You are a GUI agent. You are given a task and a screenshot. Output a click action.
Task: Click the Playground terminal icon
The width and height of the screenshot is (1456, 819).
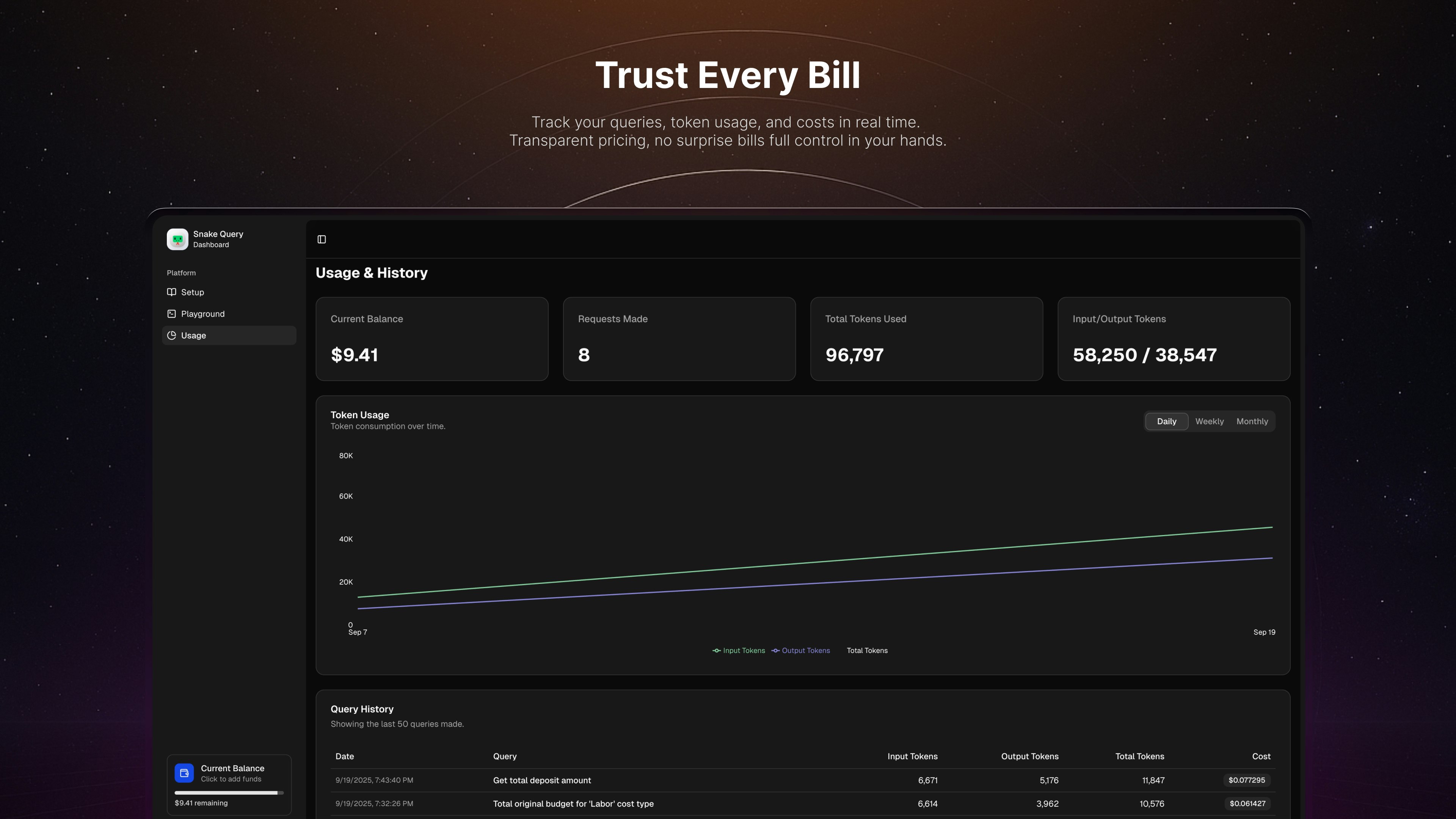(x=172, y=314)
